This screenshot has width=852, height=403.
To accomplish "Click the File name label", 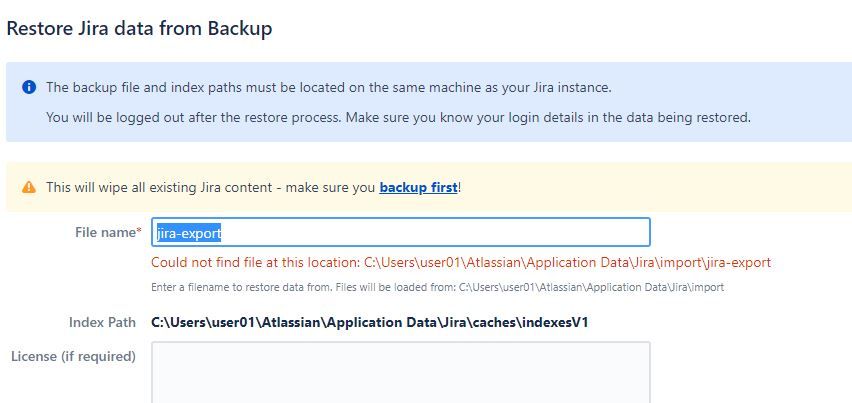I will [x=105, y=232].
